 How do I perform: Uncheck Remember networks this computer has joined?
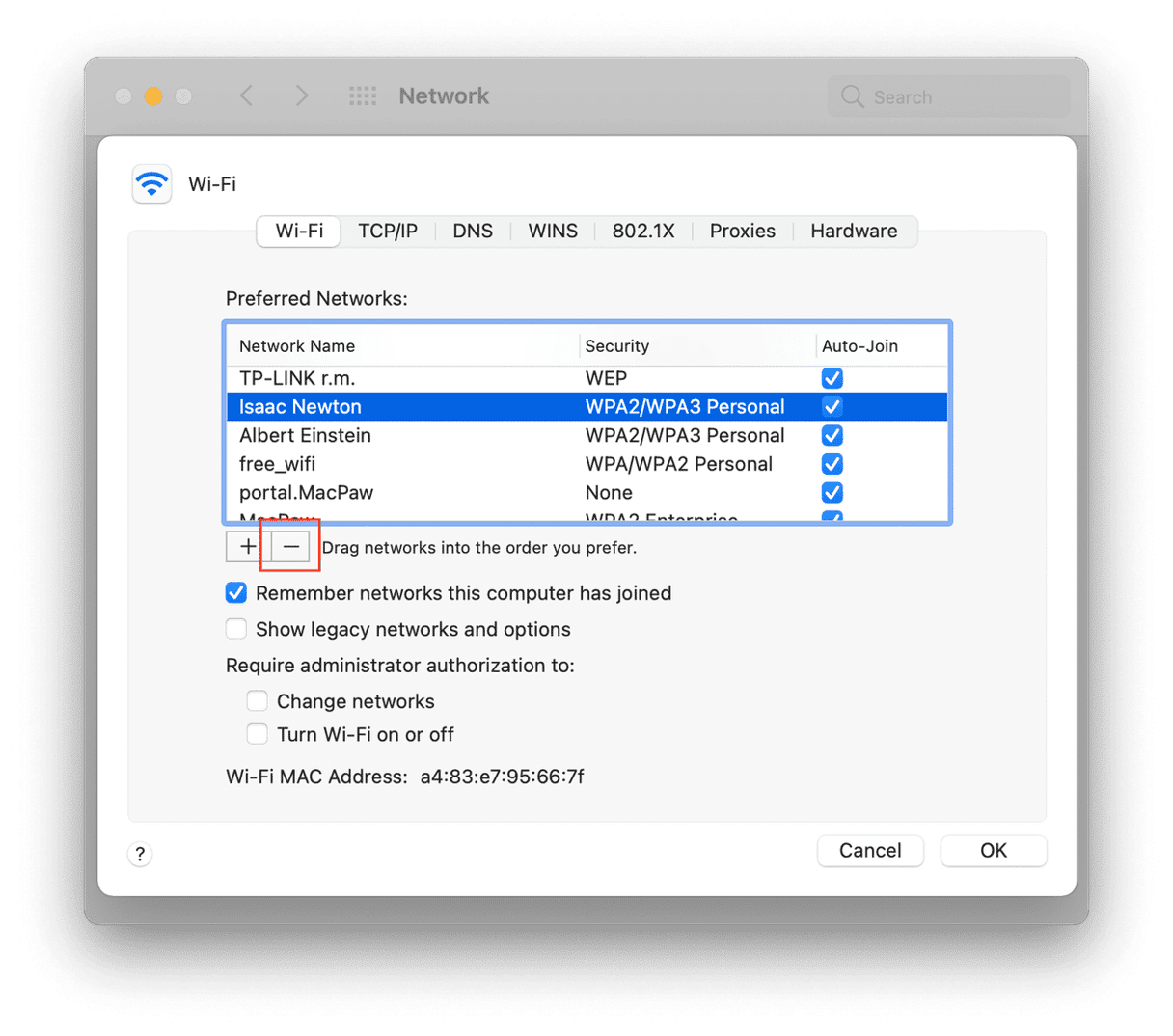tap(236, 593)
